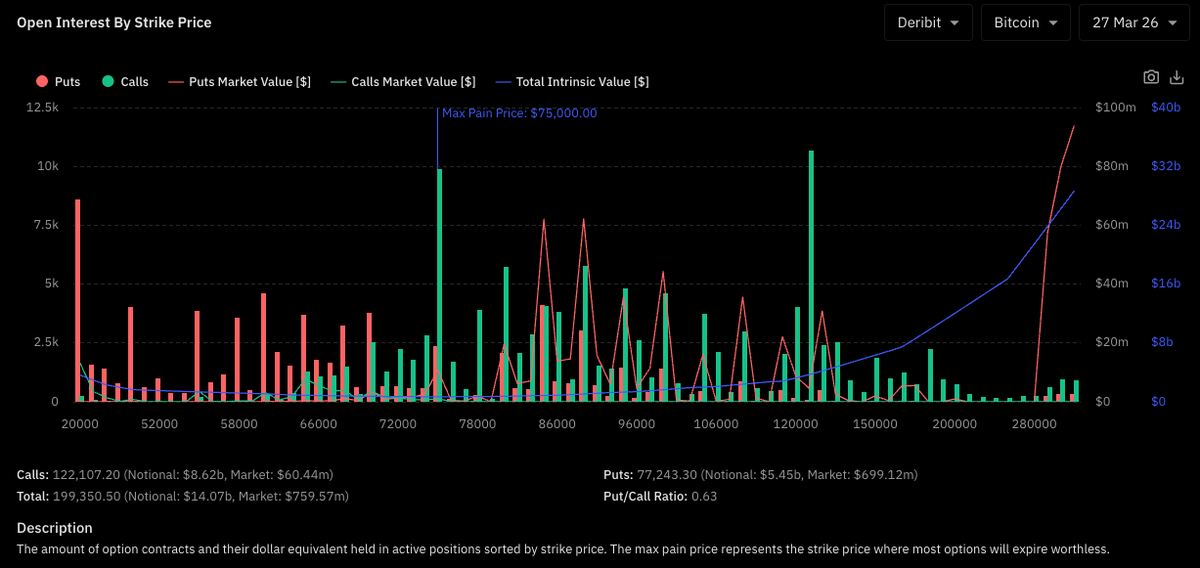Click the red put bar at strike 20000
1200x568 pixels.
tap(77, 300)
